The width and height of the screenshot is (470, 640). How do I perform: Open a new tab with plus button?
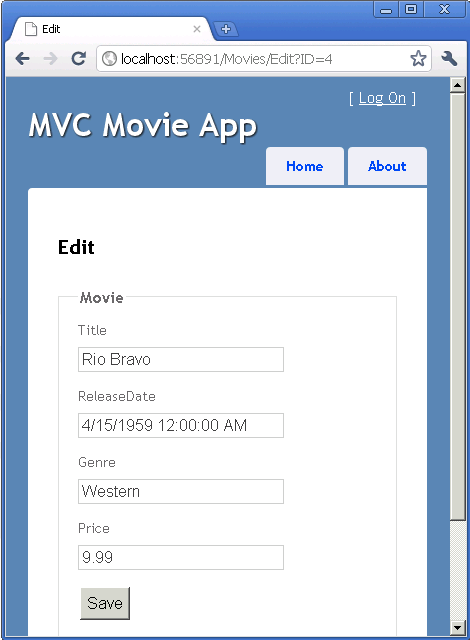tap(226, 29)
